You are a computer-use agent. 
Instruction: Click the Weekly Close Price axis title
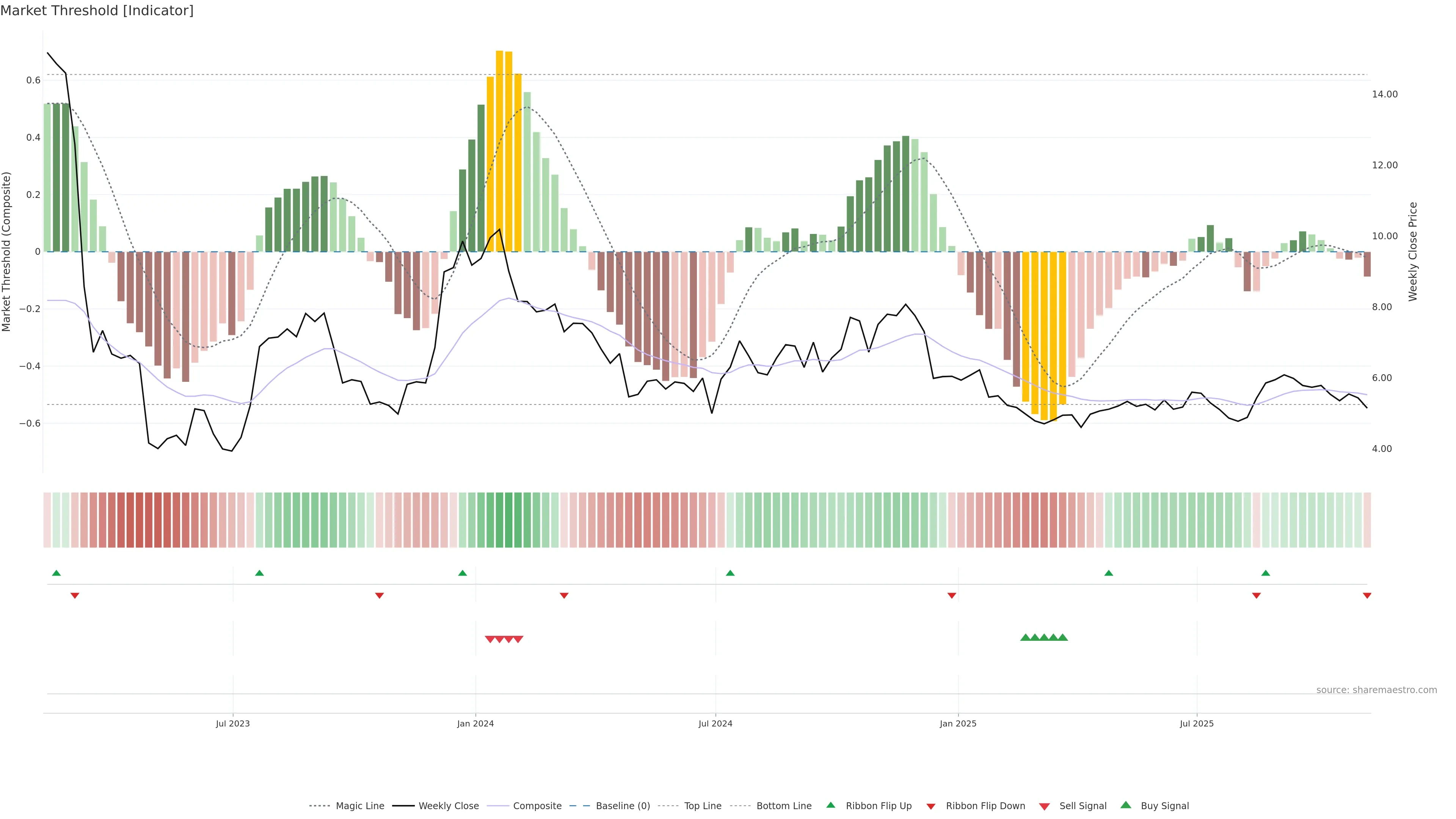pos(1412,251)
